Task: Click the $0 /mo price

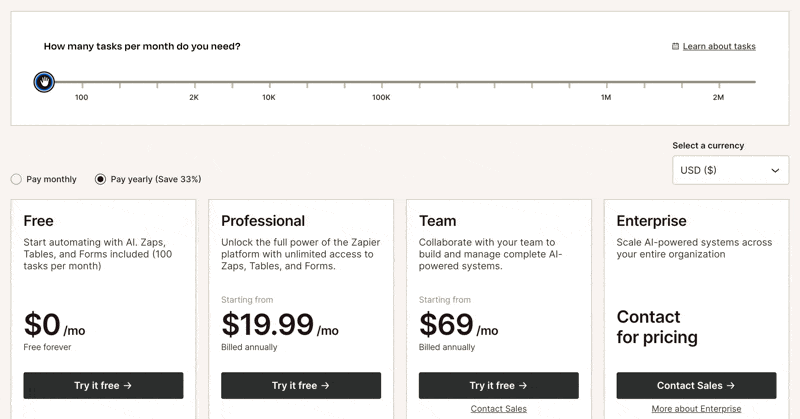Action: point(54,325)
